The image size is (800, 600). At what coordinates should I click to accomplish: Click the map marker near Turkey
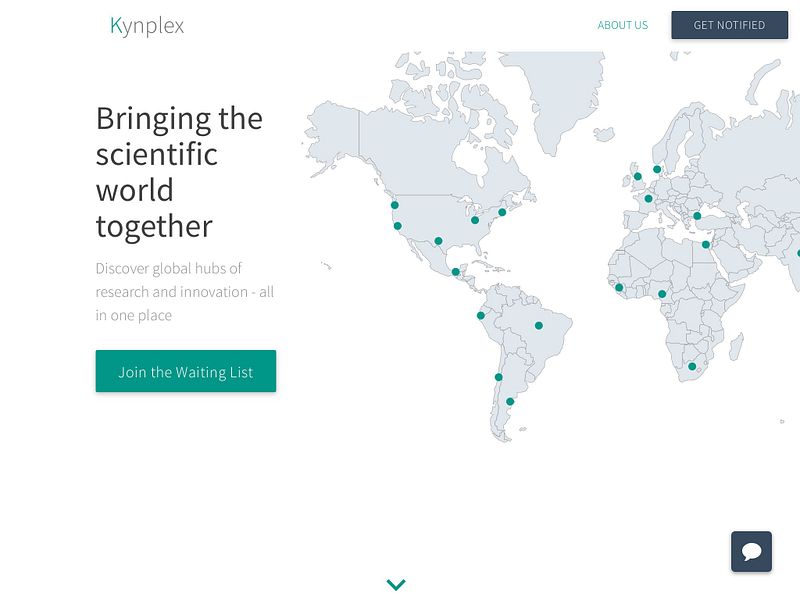pyautogui.click(x=696, y=216)
